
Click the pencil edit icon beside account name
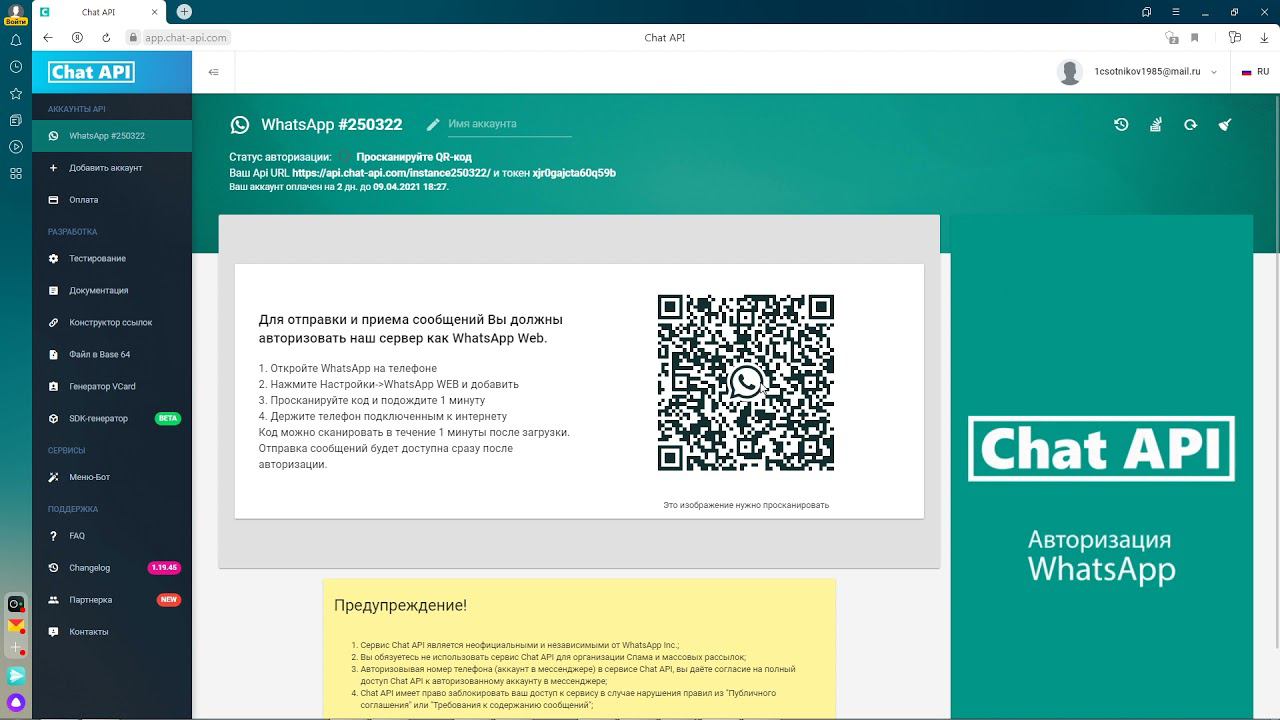coord(433,125)
